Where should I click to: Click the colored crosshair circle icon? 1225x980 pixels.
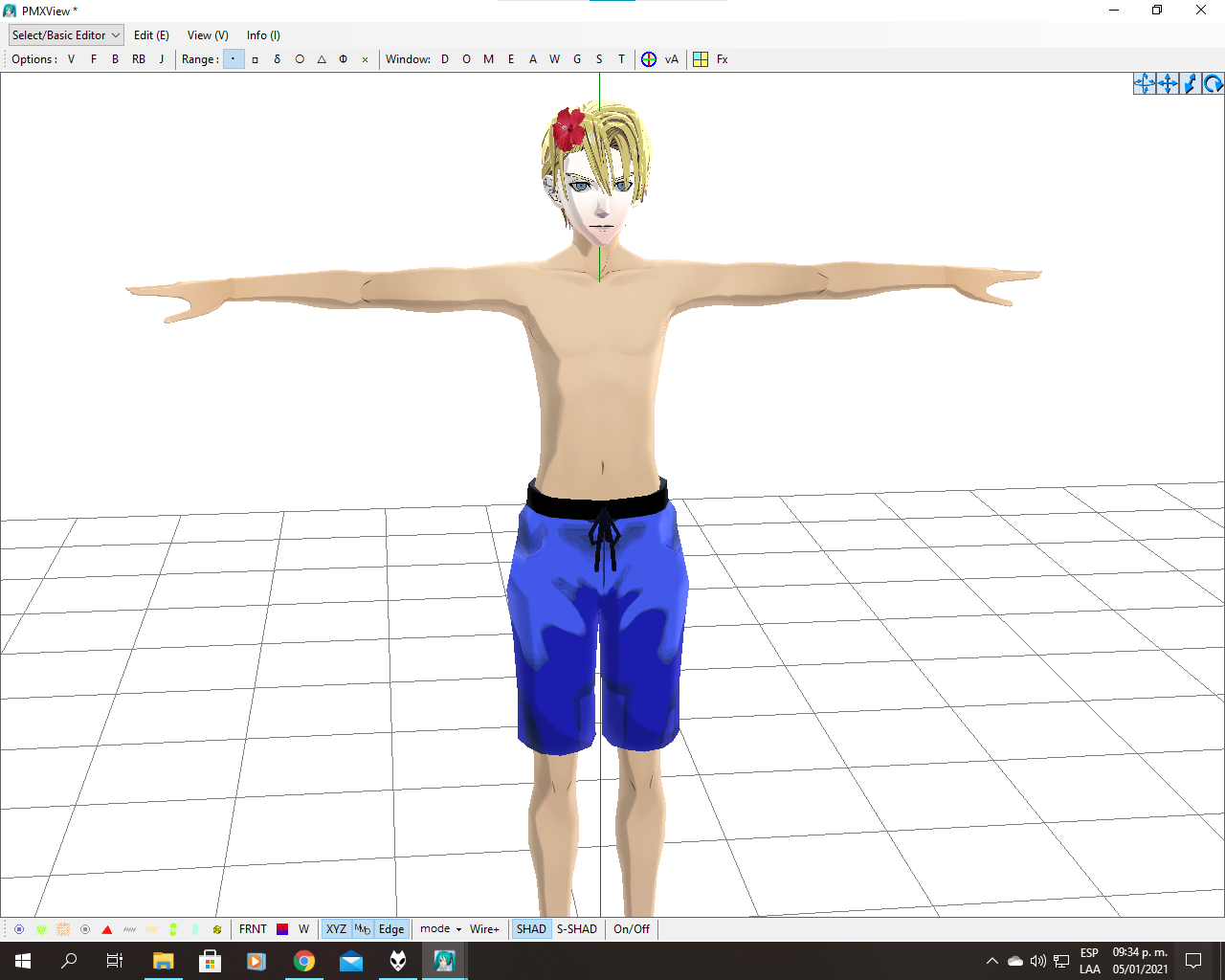649,59
